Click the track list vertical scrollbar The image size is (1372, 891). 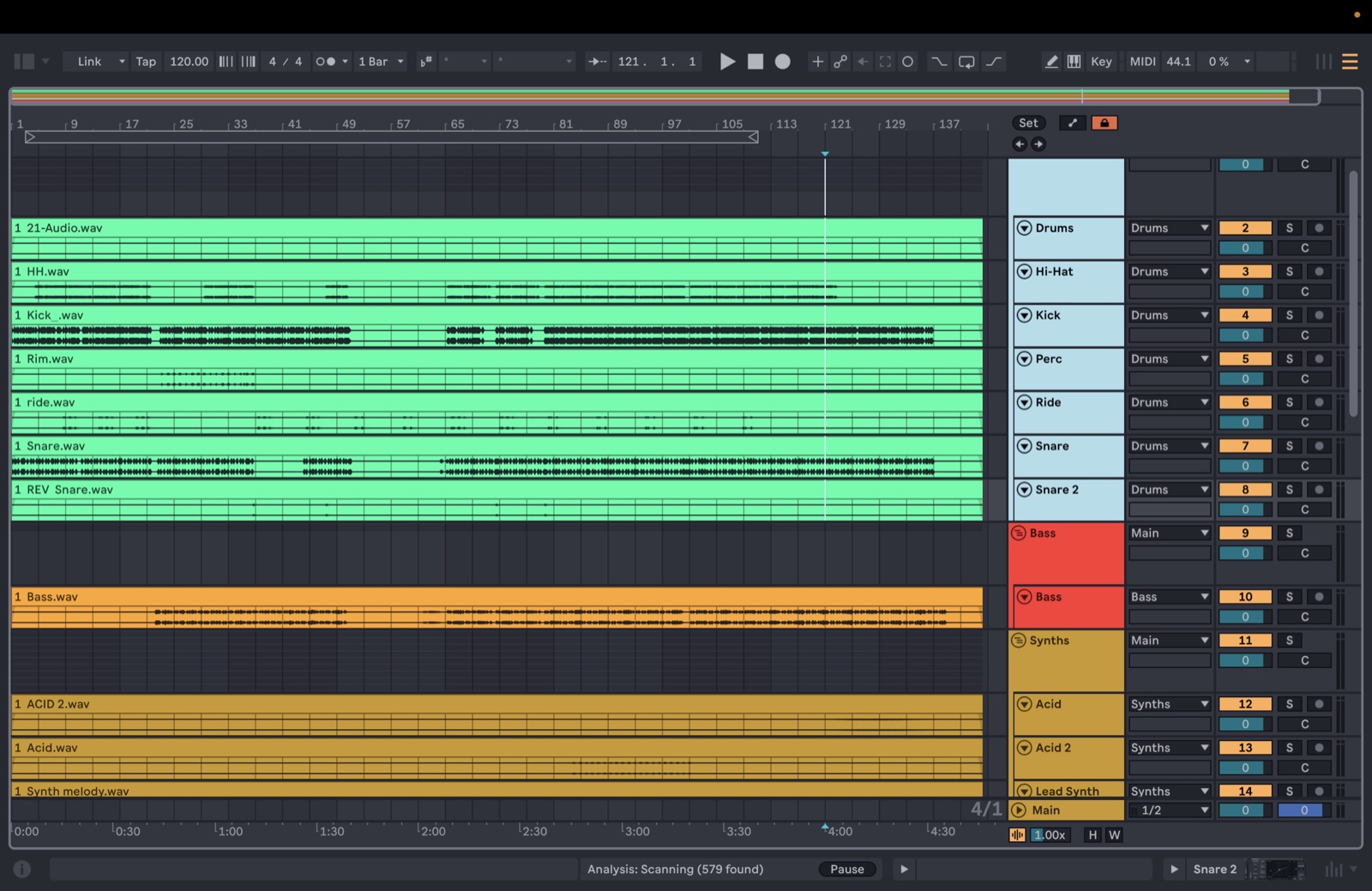tap(1353, 294)
